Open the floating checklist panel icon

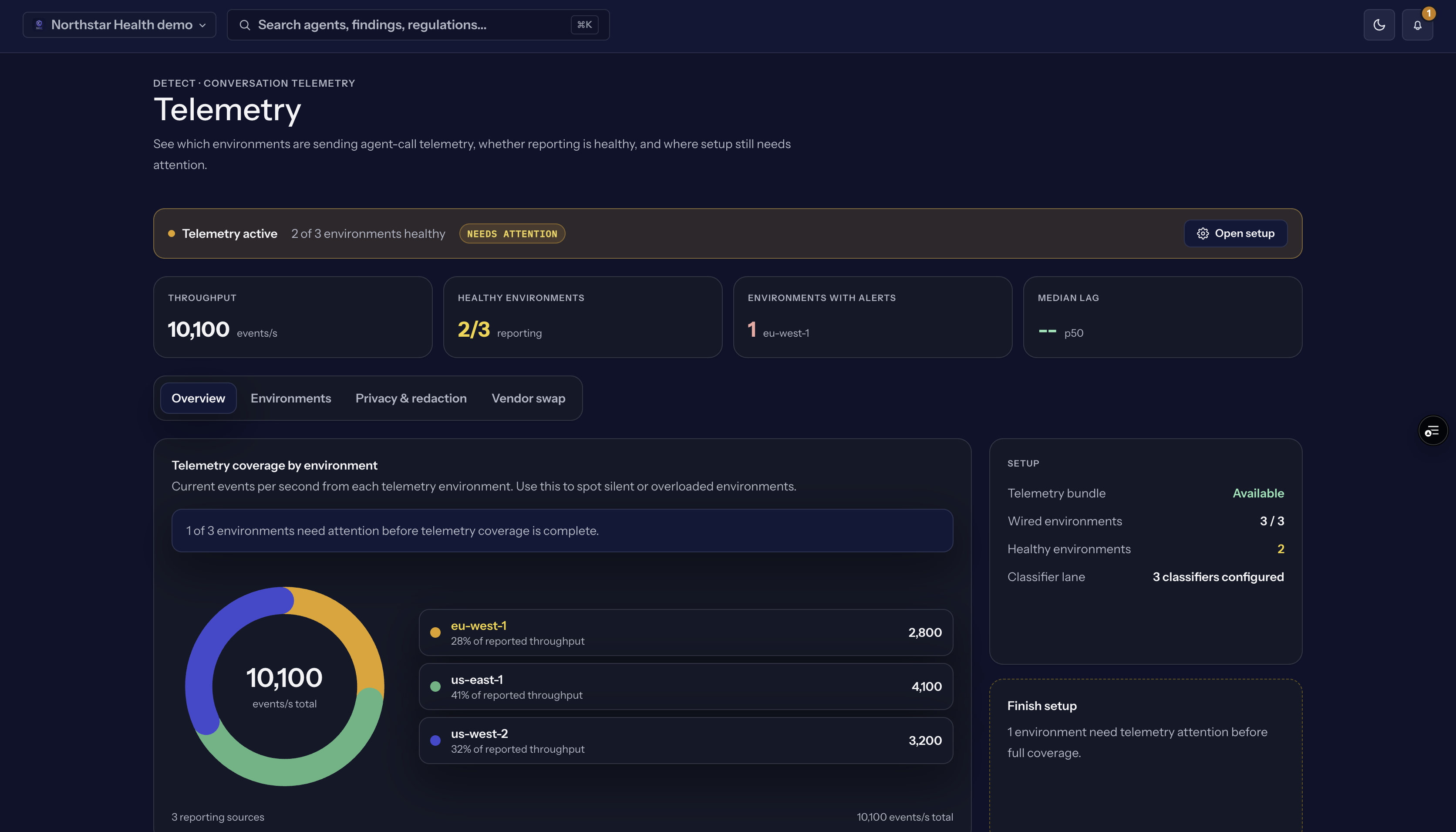click(x=1432, y=430)
